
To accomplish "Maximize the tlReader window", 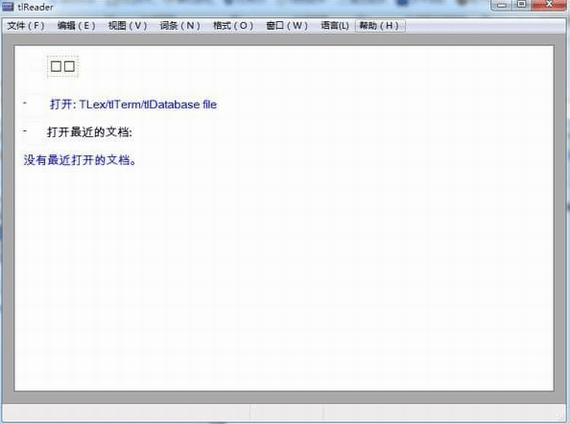I will pyautogui.click(x=522, y=4).
